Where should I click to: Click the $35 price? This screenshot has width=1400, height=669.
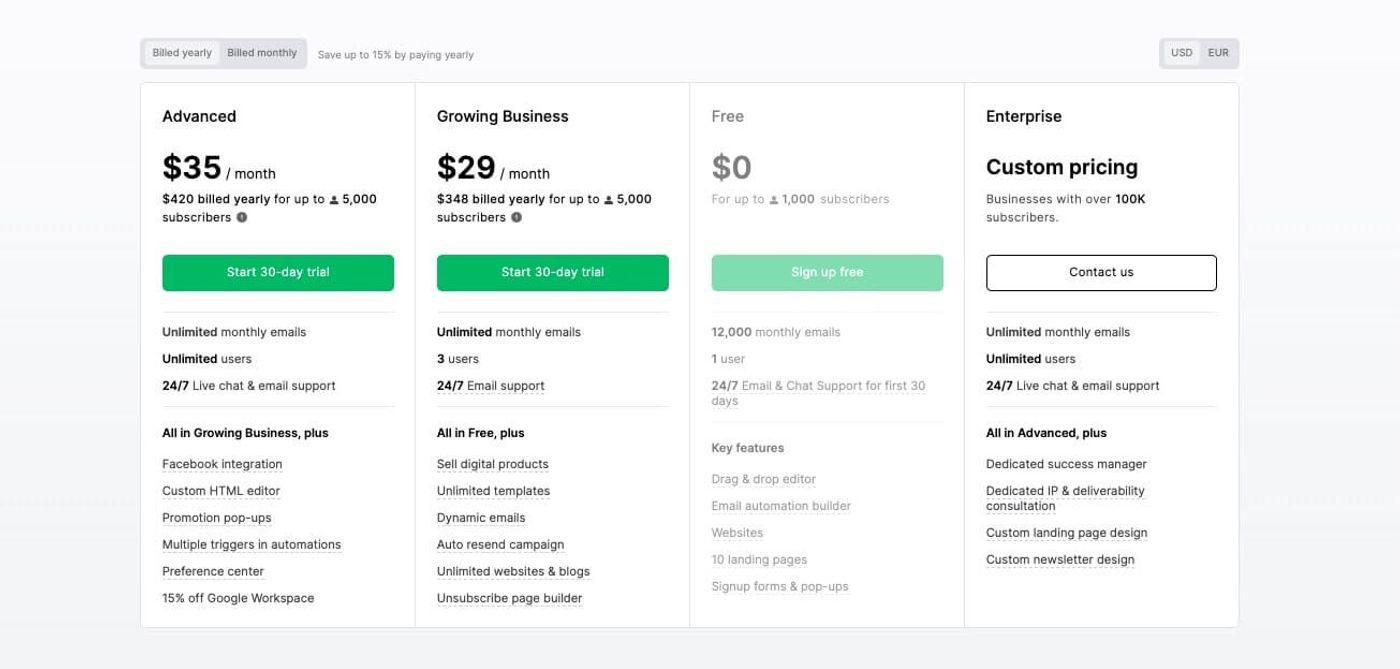click(x=191, y=167)
